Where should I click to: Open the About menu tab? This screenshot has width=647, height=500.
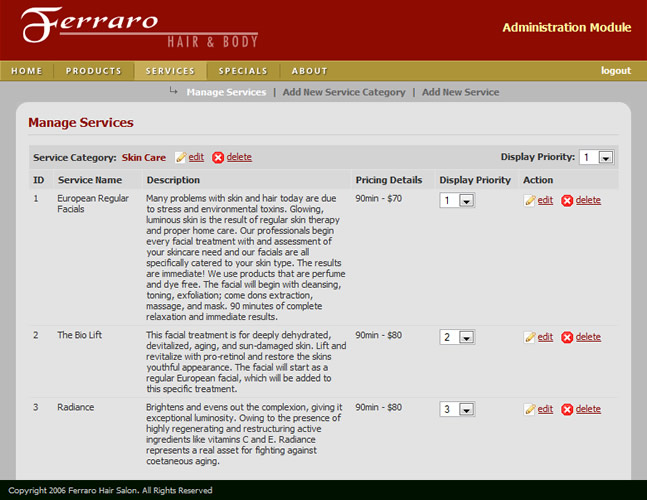click(x=310, y=71)
